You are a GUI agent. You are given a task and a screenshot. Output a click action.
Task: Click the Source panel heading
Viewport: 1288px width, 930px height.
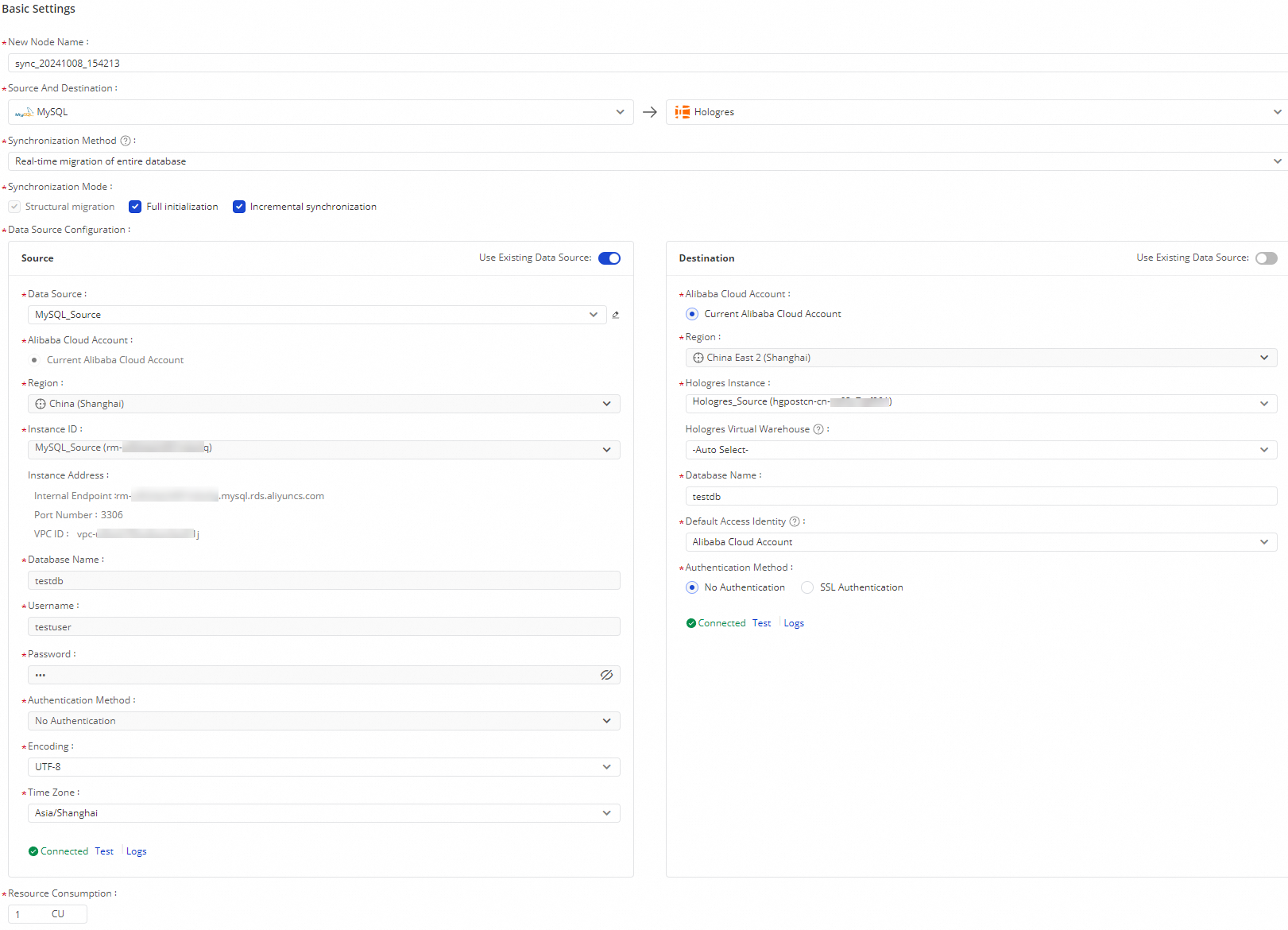[x=37, y=258]
